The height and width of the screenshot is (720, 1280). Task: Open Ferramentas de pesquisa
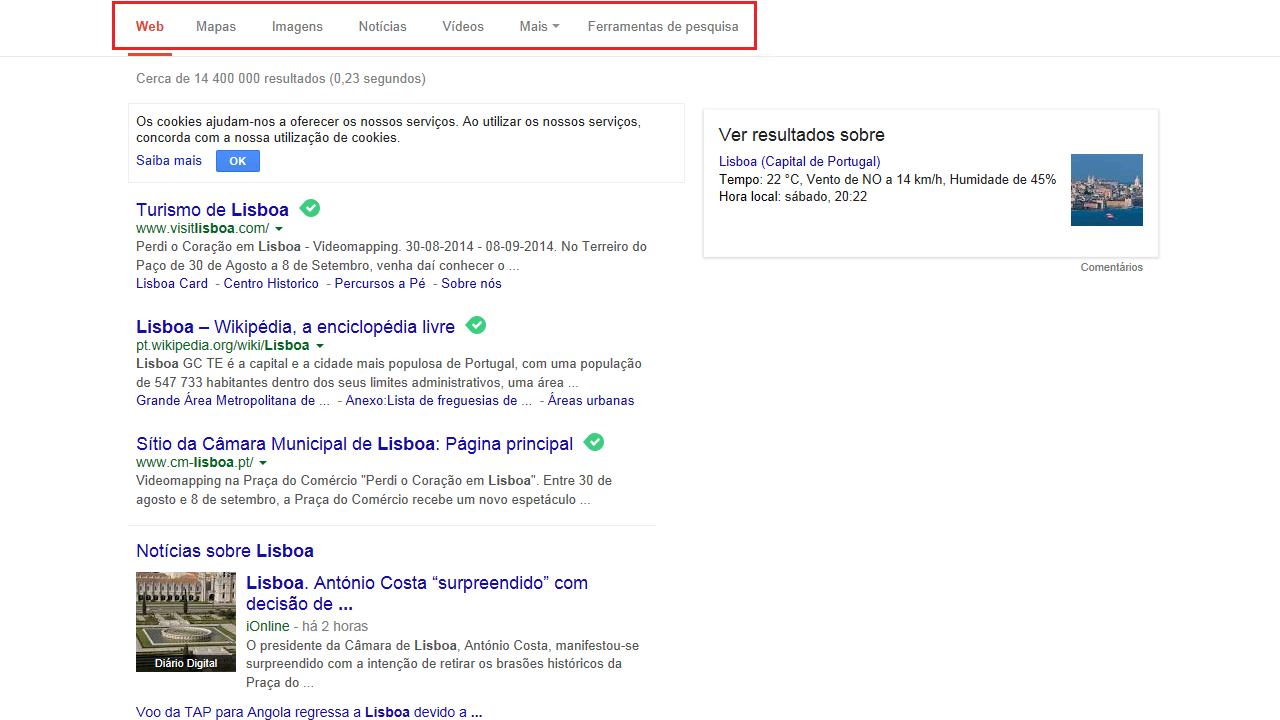pos(663,27)
